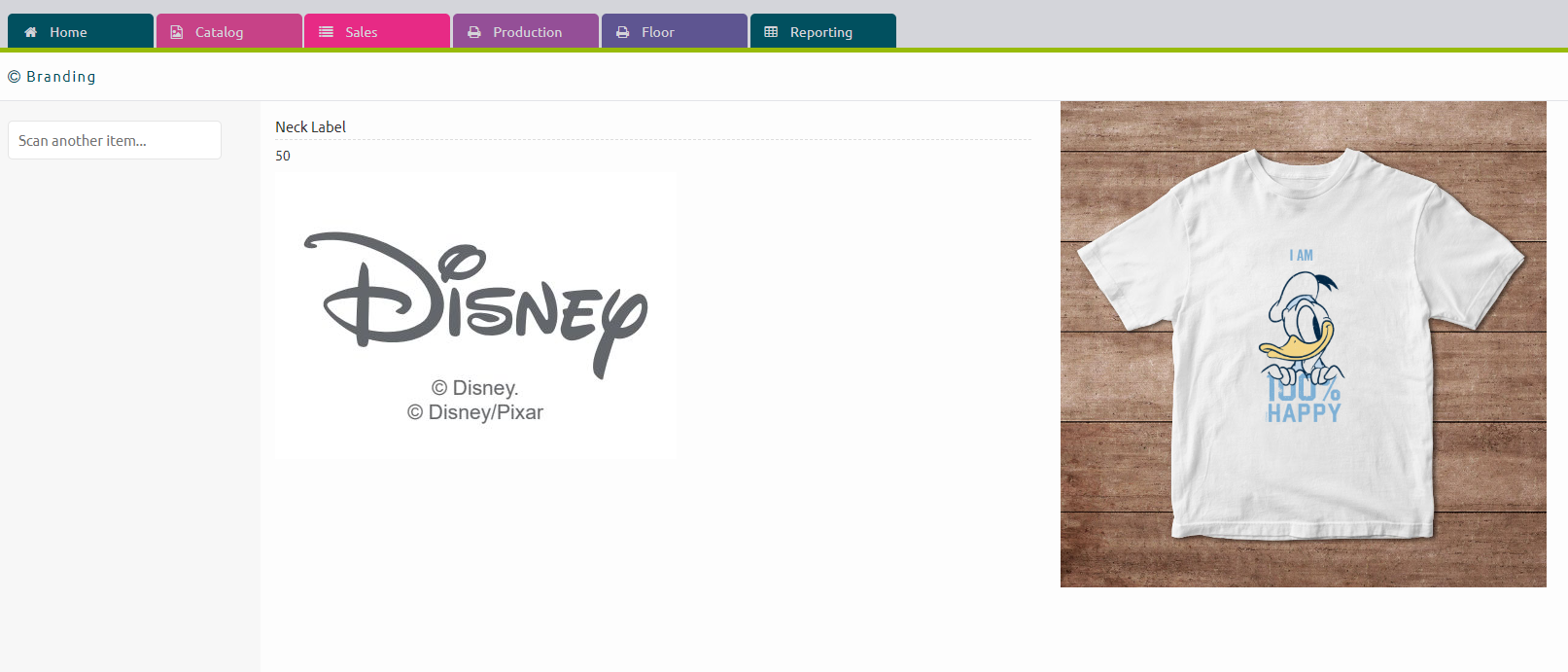Click the Floor printer icon
The image size is (1568, 672).
[623, 32]
